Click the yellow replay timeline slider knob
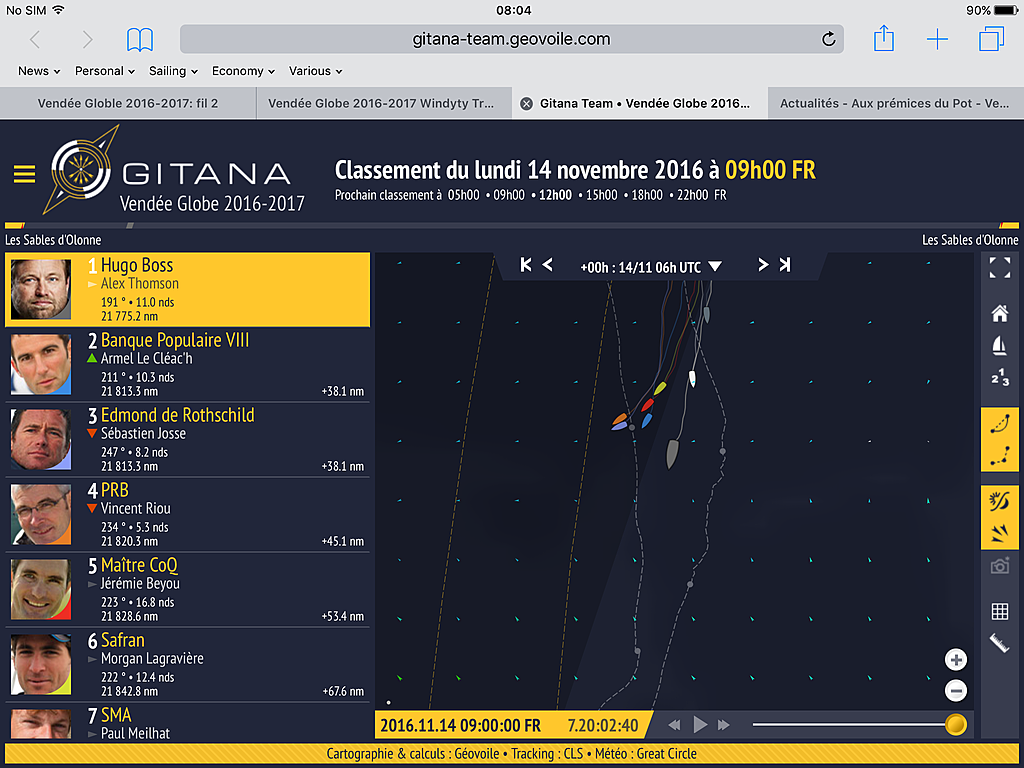The width and height of the screenshot is (1024, 768). point(955,725)
